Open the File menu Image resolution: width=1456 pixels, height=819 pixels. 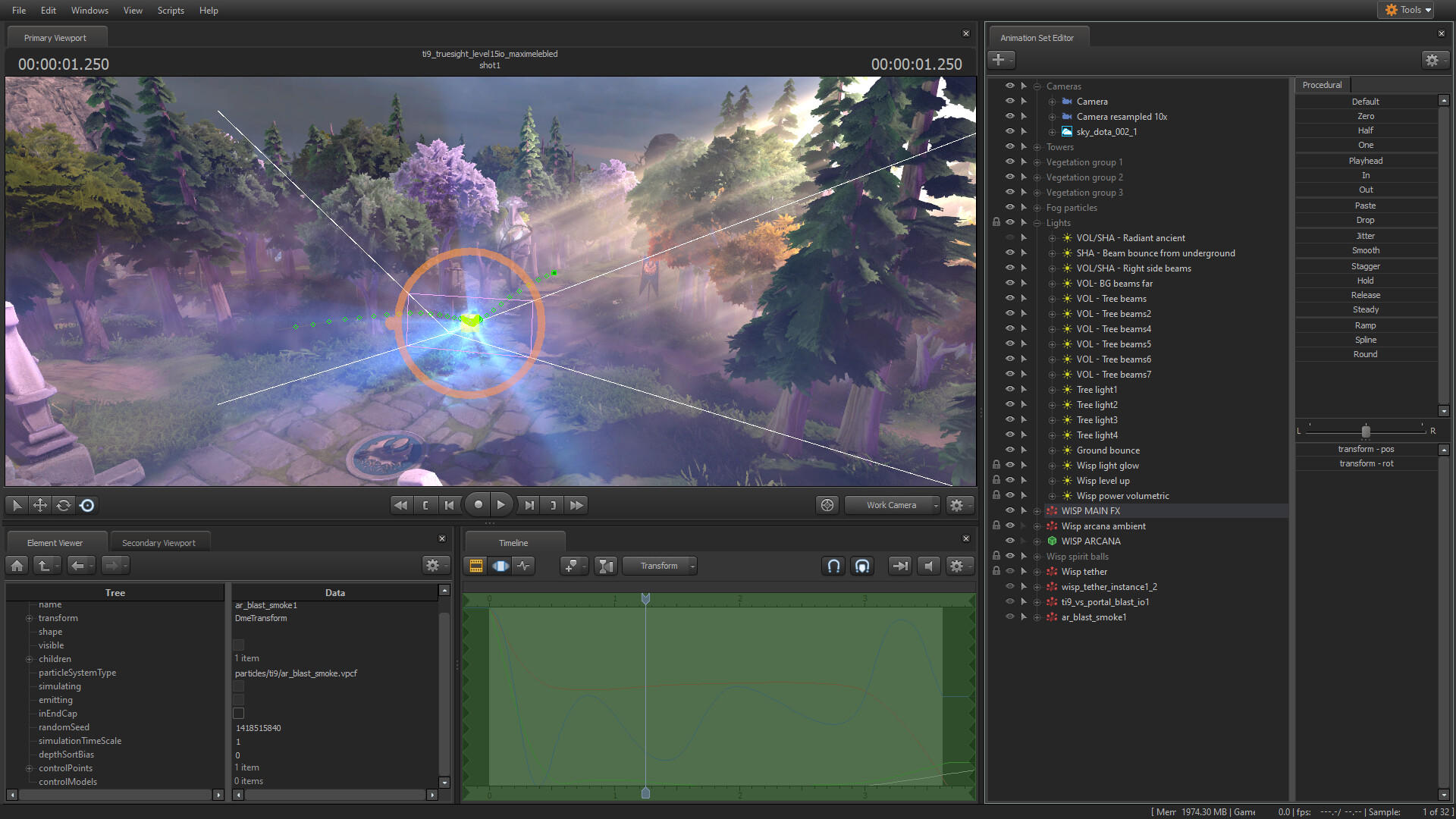[19, 11]
